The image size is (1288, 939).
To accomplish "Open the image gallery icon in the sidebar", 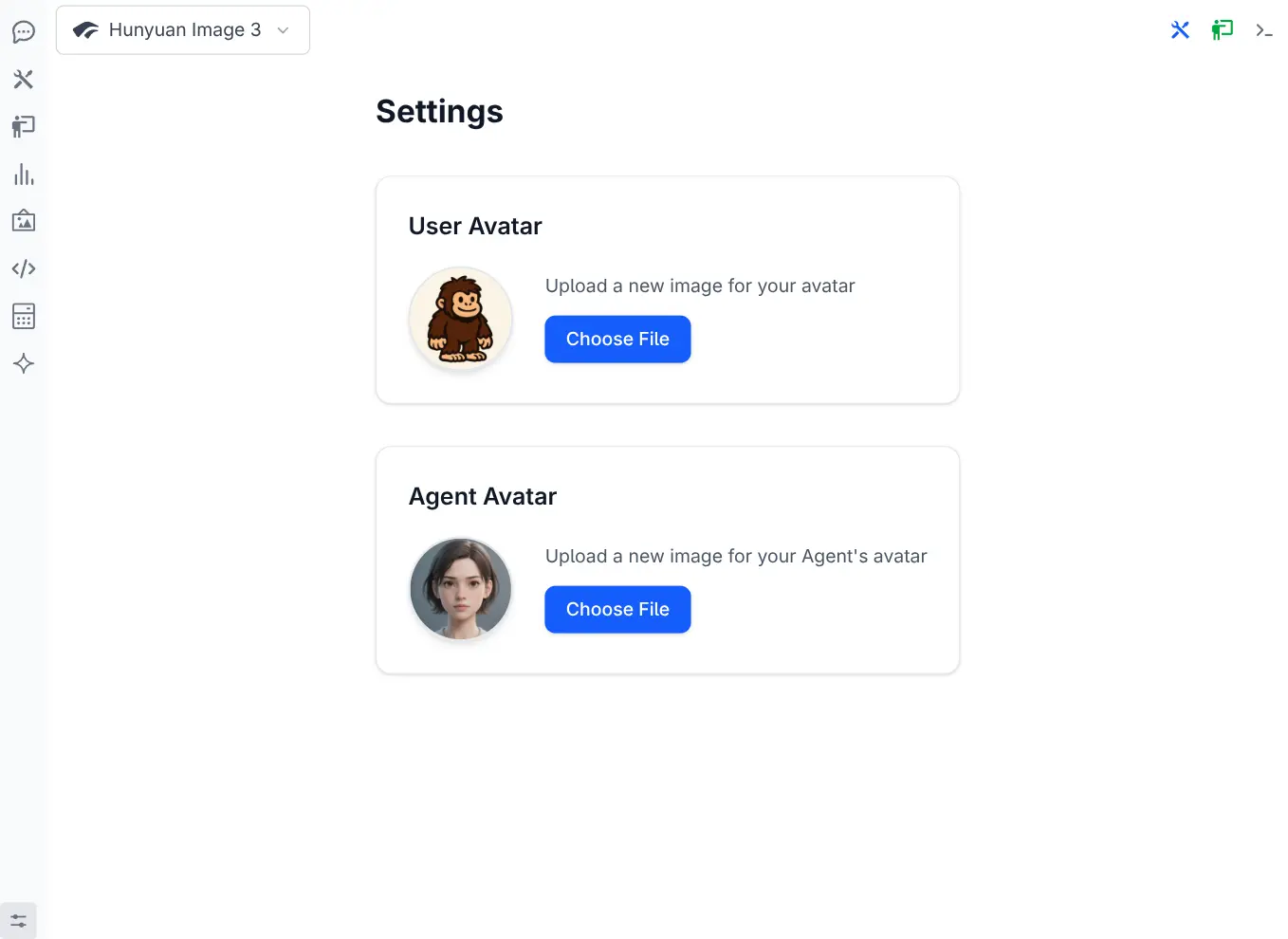I will pos(24,222).
